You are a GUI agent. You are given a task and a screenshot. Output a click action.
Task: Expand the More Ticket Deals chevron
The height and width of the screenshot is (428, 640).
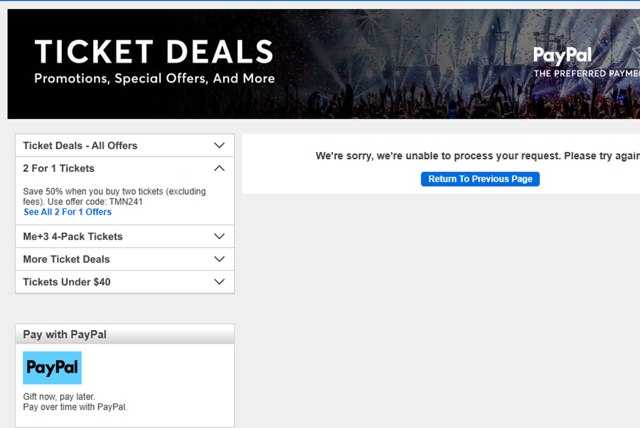coord(220,259)
